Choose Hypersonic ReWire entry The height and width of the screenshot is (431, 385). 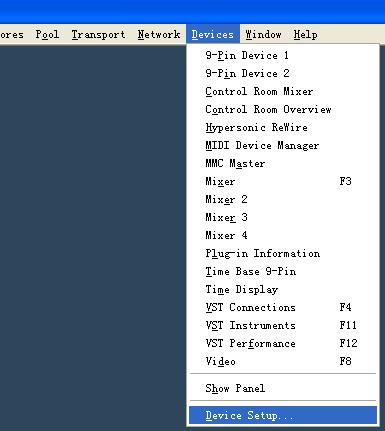click(283, 127)
